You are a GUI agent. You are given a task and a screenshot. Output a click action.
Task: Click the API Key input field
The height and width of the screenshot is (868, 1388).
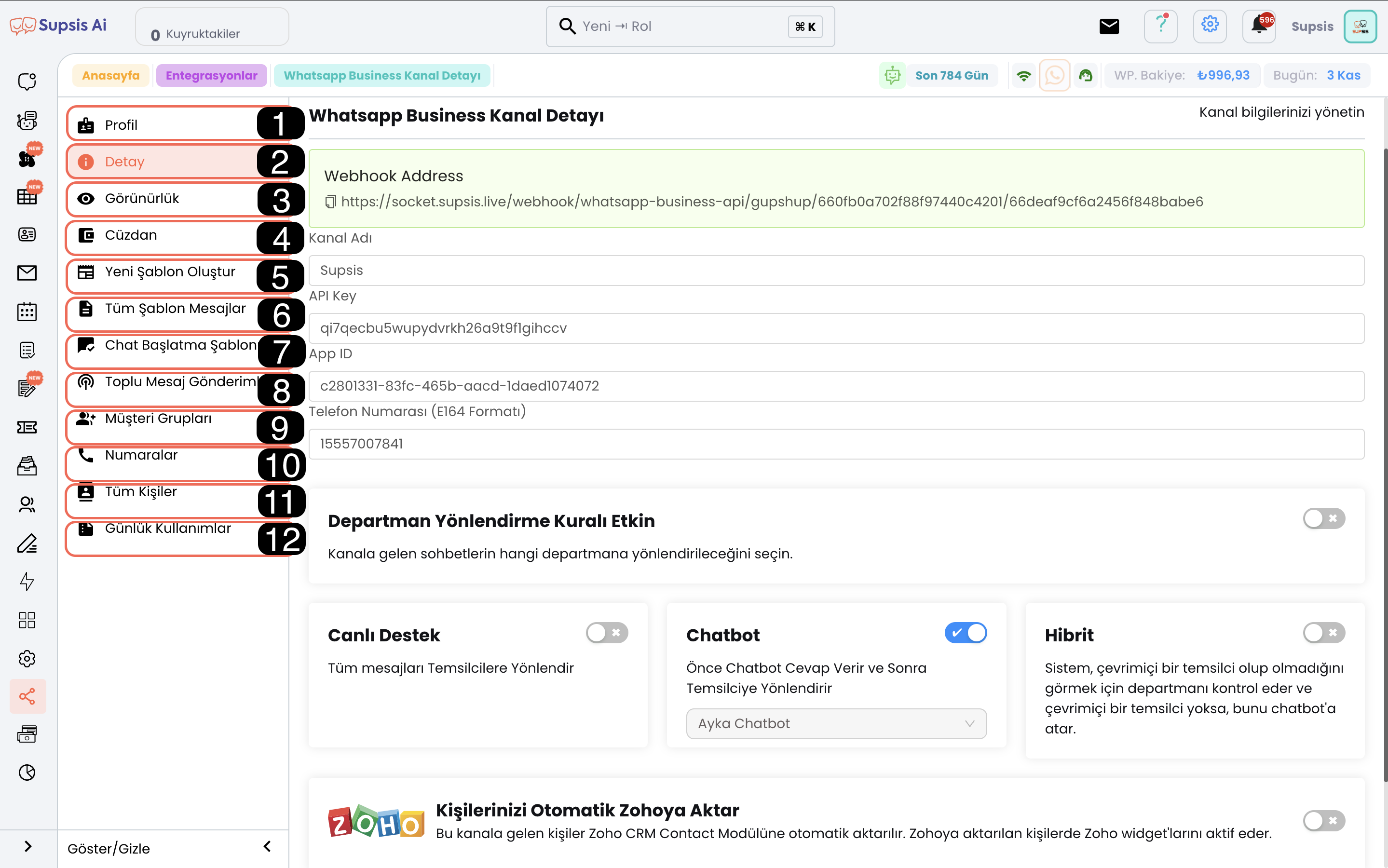click(x=836, y=328)
